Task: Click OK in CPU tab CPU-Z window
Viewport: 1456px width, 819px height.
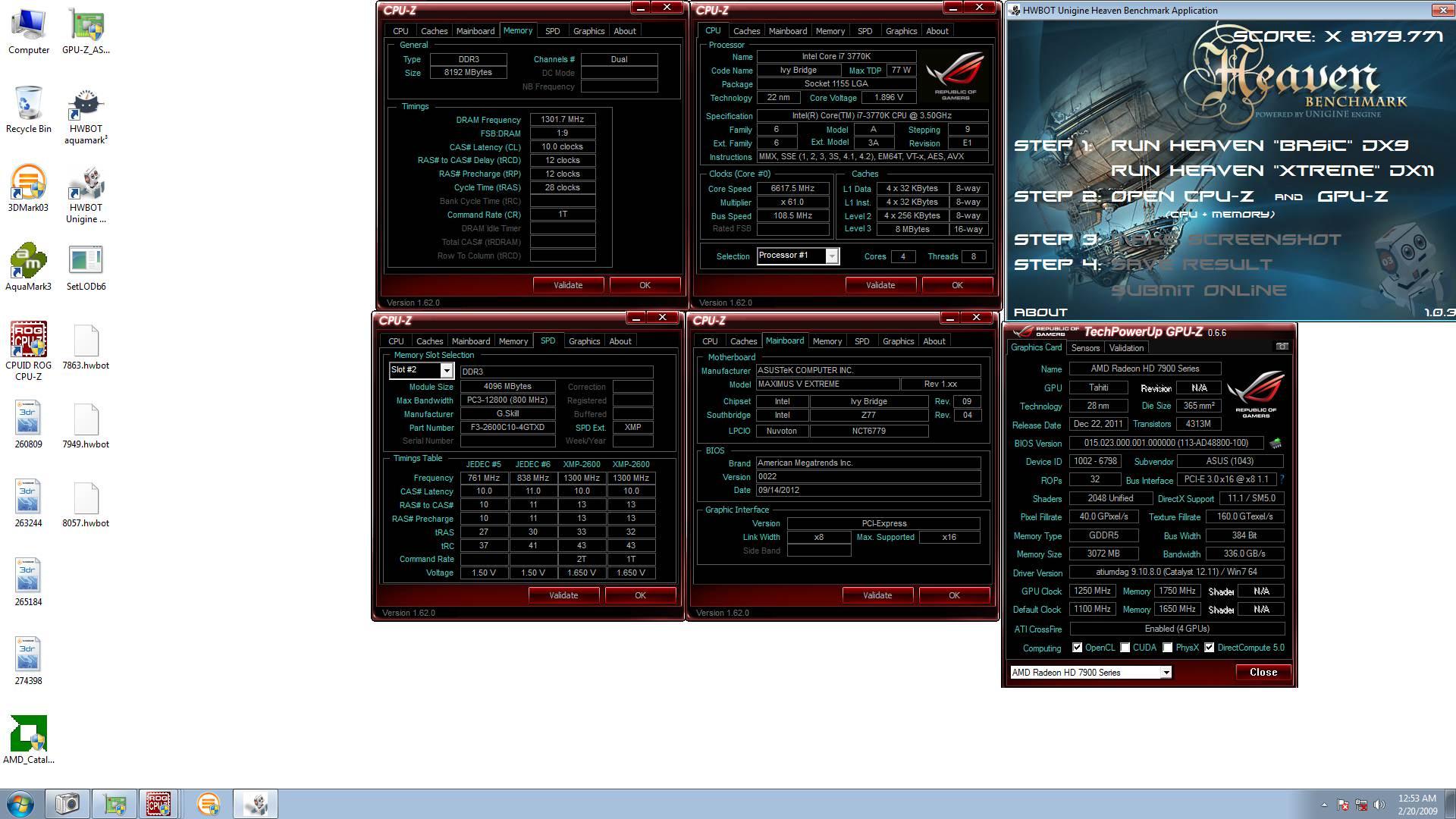Action: pyautogui.click(x=957, y=285)
